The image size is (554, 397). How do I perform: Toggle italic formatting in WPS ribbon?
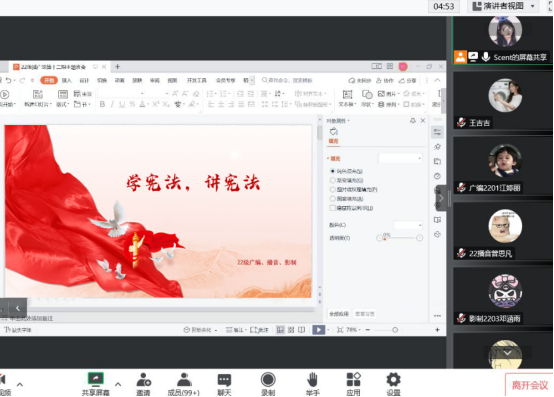pyautogui.click(x=112, y=104)
